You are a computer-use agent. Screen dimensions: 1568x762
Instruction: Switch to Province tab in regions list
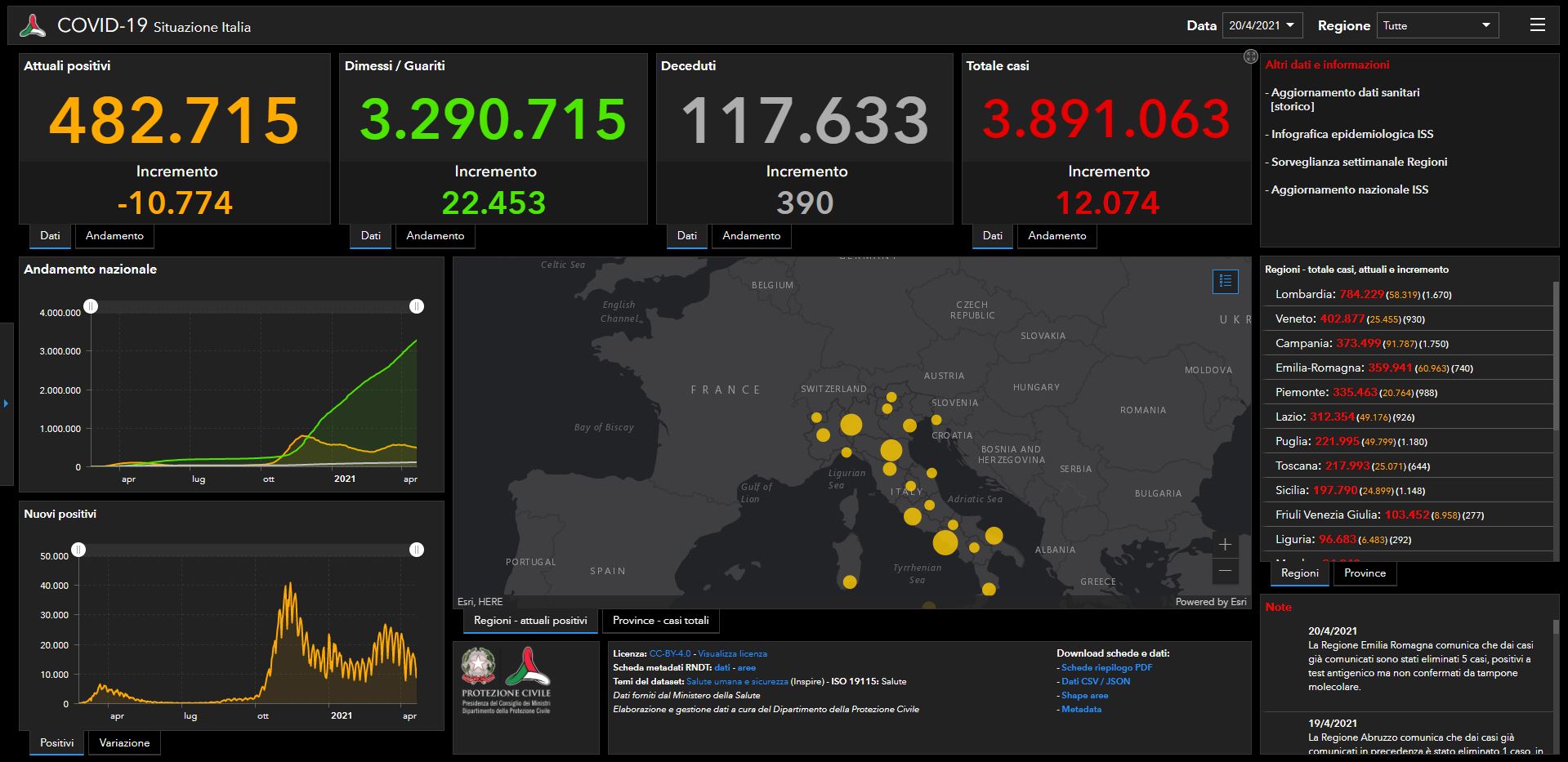[1365, 573]
